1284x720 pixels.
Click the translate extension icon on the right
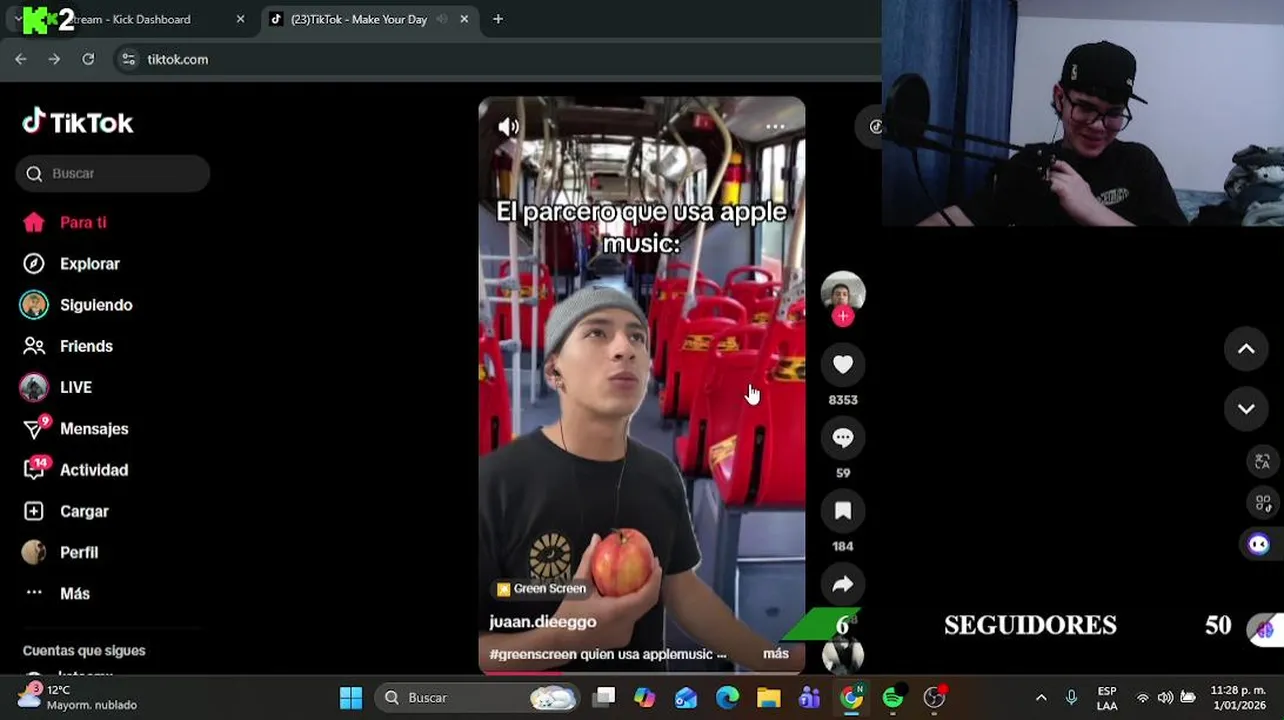(x=1262, y=461)
